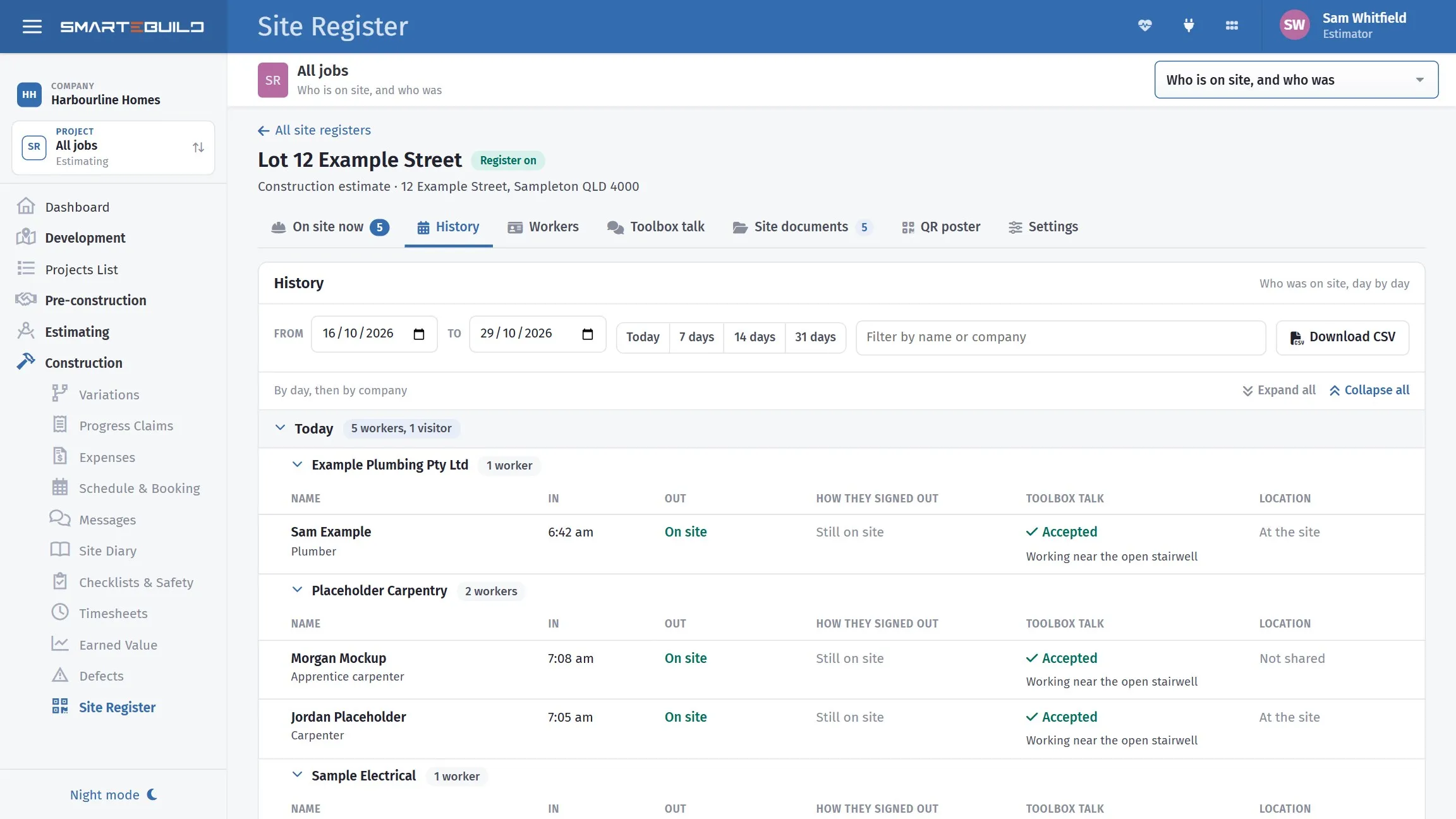Screen dimensions: 1456x819
Task: Open Site Register in the sidebar
Action: 117,707
